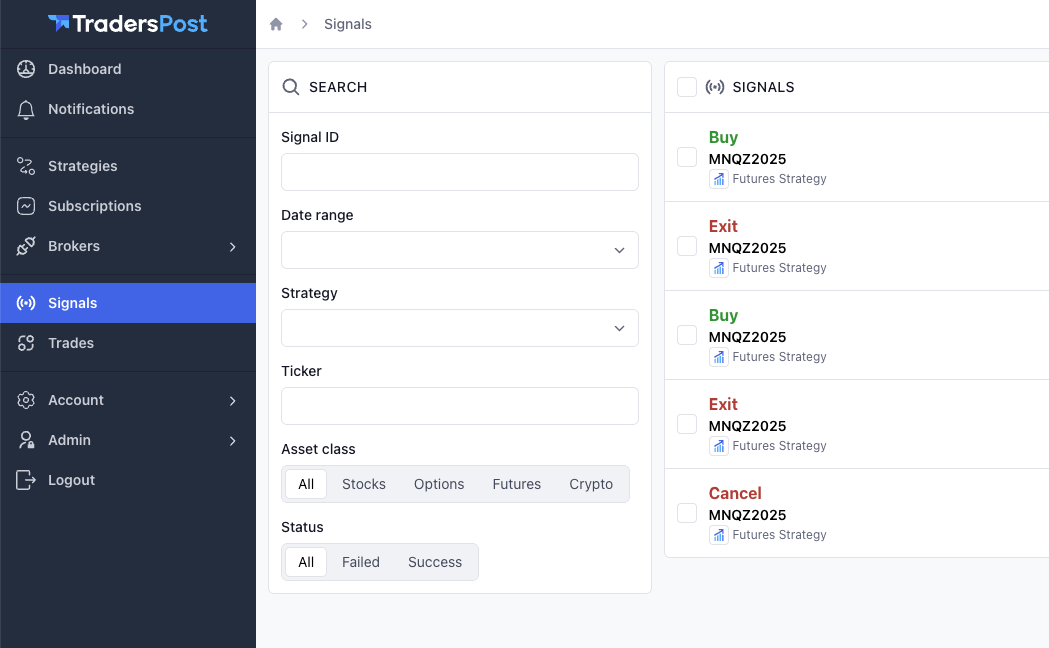Screen dimensions: 1049x648
Task: Open the Trades page icon
Action: tap(27, 343)
